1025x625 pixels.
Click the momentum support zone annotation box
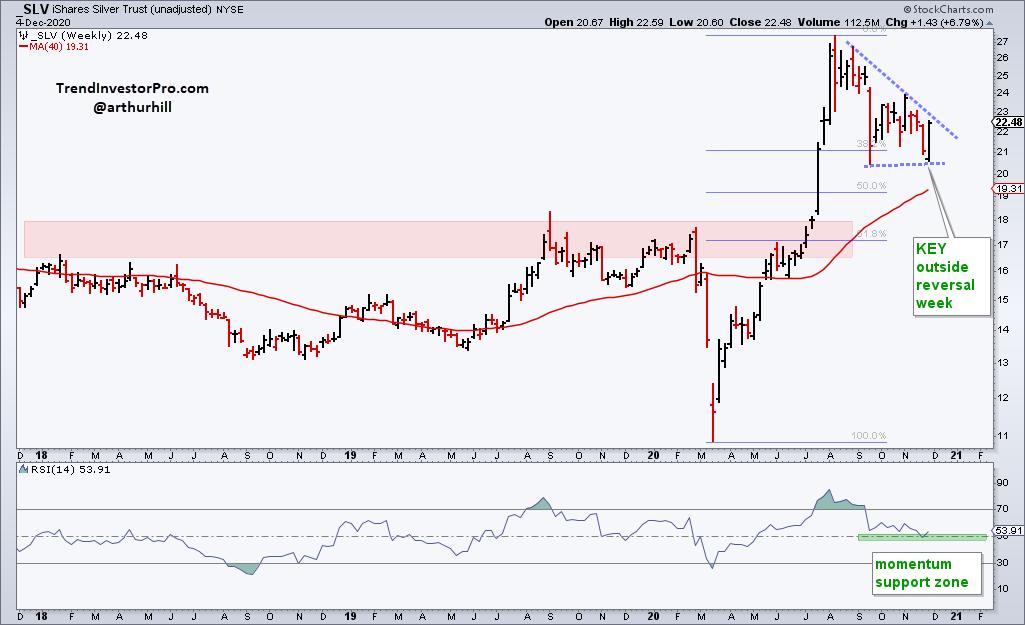(920, 573)
